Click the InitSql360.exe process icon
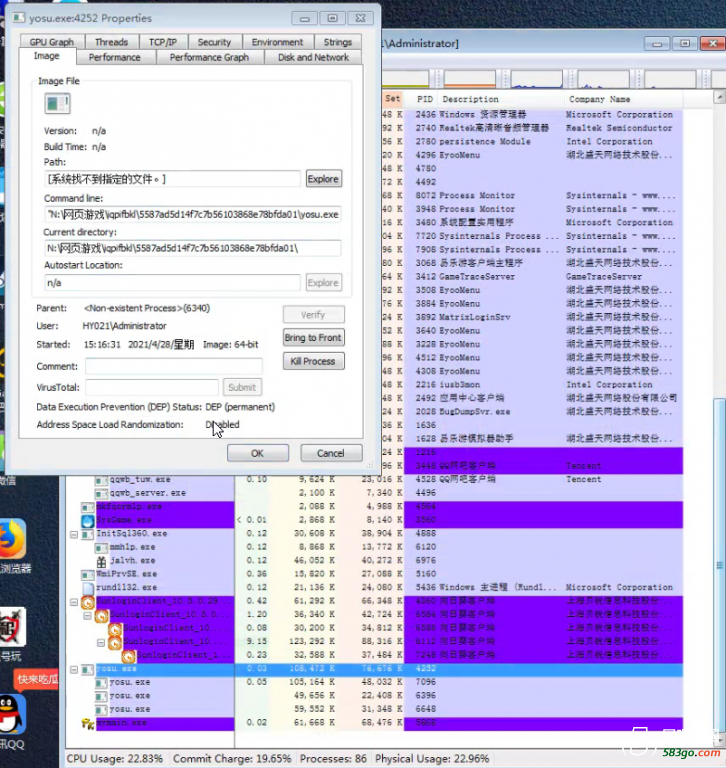Image resolution: width=726 pixels, height=768 pixels. point(88,534)
